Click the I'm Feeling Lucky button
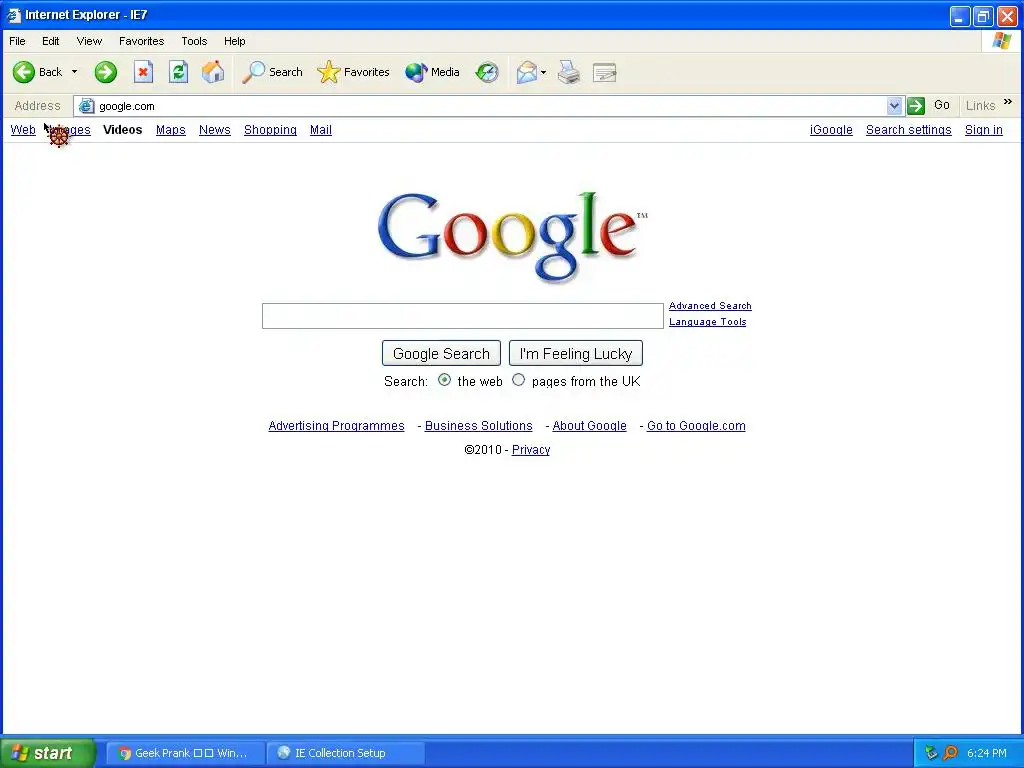The image size is (1024, 768). pos(576,353)
